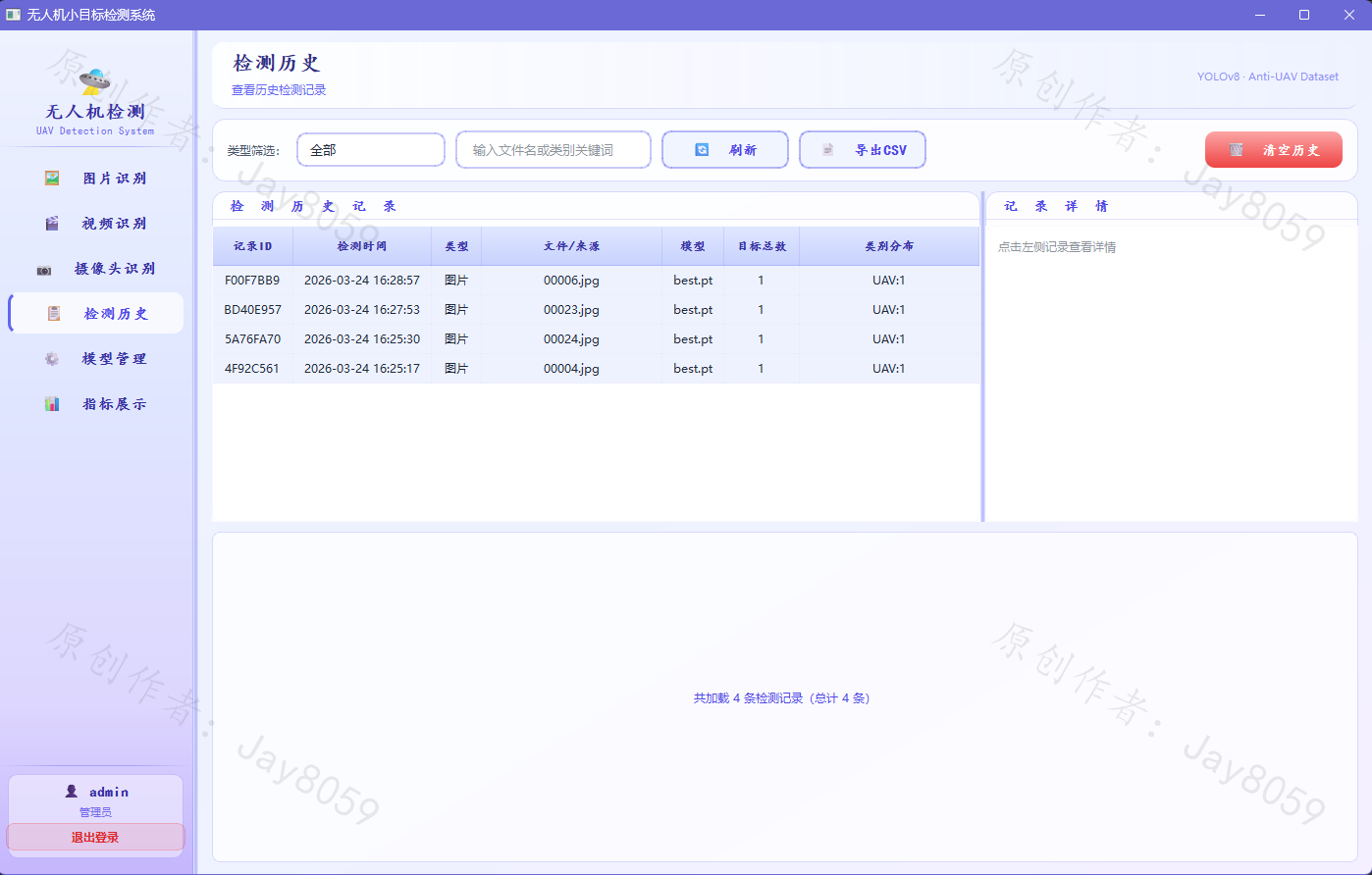Image resolution: width=1372 pixels, height=875 pixels.
Task: Click the UFO logo icon
Action: tap(95, 79)
